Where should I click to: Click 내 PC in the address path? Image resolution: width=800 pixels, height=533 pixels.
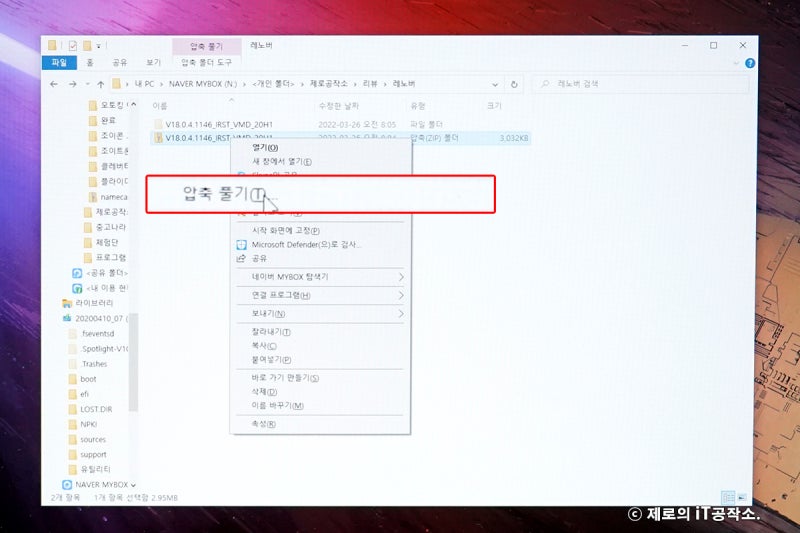(144, 84)
